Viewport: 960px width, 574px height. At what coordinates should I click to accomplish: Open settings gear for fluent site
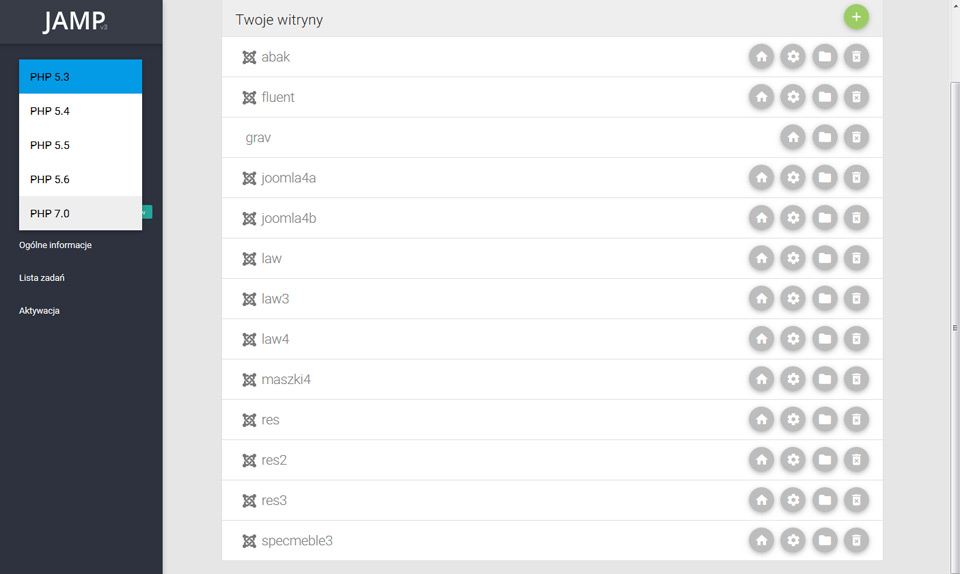[793, 97]
